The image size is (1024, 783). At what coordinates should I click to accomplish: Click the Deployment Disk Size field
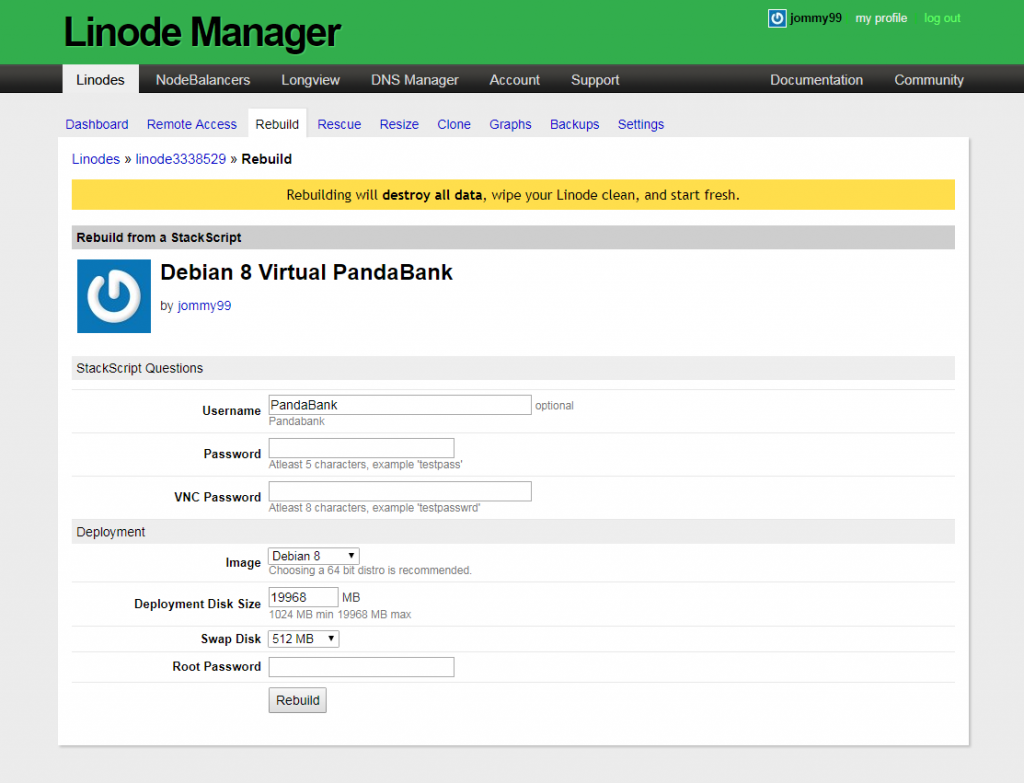[x=303, y=597]
